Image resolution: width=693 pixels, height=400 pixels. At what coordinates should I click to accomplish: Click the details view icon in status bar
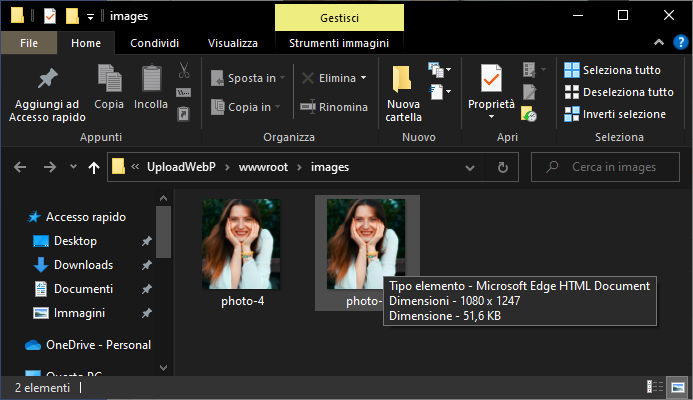click(x=655, y=387)
